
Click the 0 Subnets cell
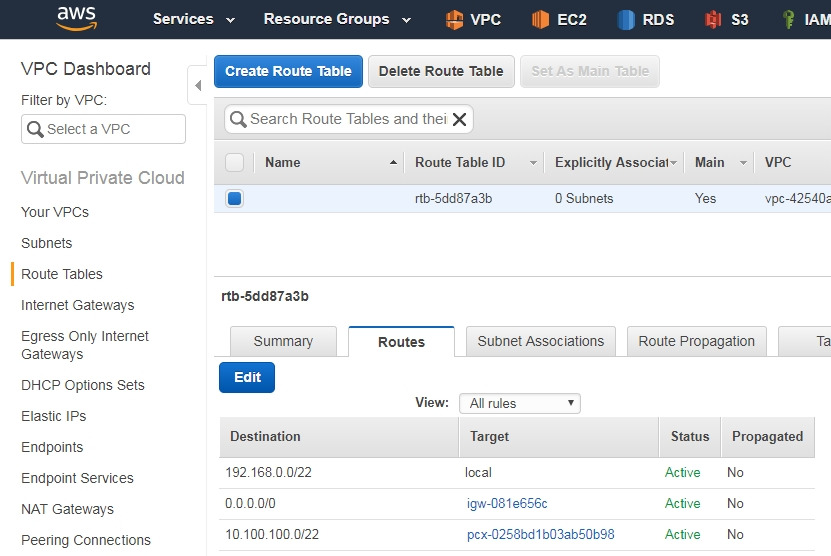coord(584,199)
